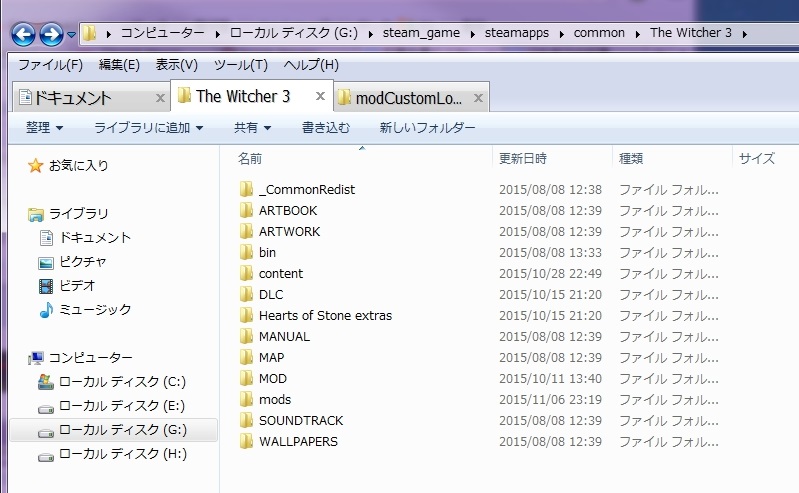Image resolution: width=799 pixels, height=493 pixels.
Task: Click the ライブラリ icon in the sidebar
Action: pyautogui.click(x=36, y=214)
